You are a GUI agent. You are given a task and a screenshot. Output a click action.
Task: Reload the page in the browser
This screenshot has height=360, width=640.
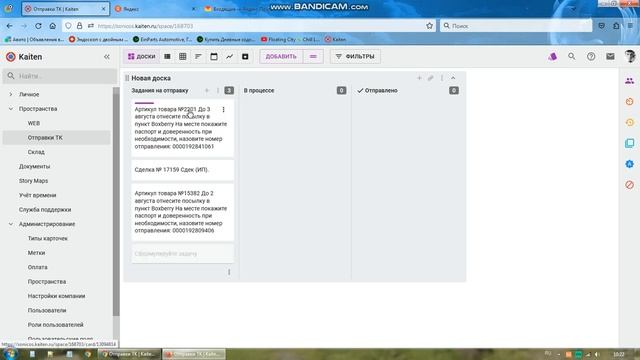pos(38,26)
